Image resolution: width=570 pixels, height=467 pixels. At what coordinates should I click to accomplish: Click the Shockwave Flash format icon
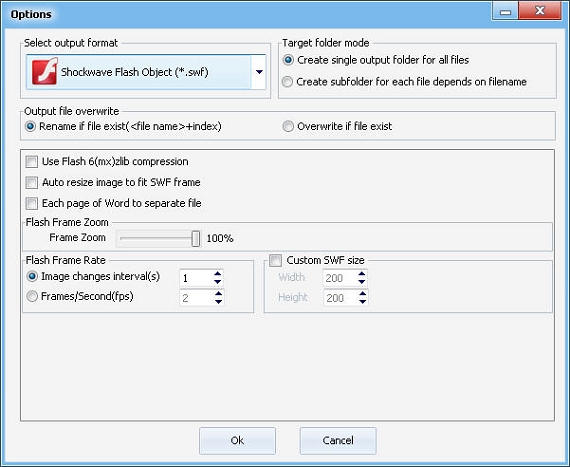[x=45, y=72]
